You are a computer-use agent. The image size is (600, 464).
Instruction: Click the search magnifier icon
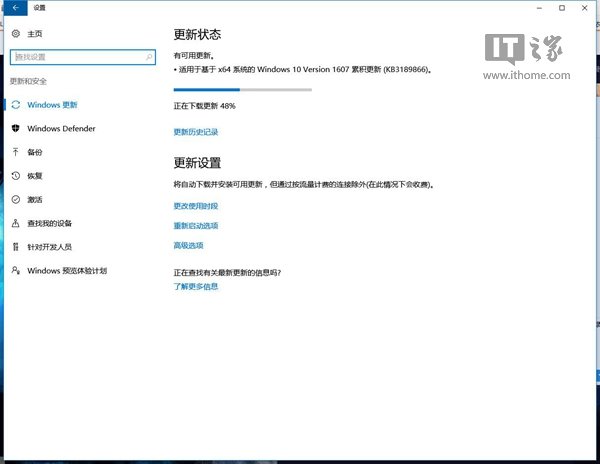coord(149,57)
